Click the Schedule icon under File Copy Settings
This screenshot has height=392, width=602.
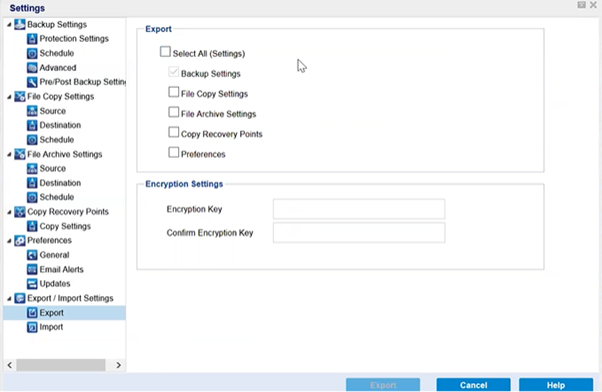pyautogui.click(x=32, y=139)
